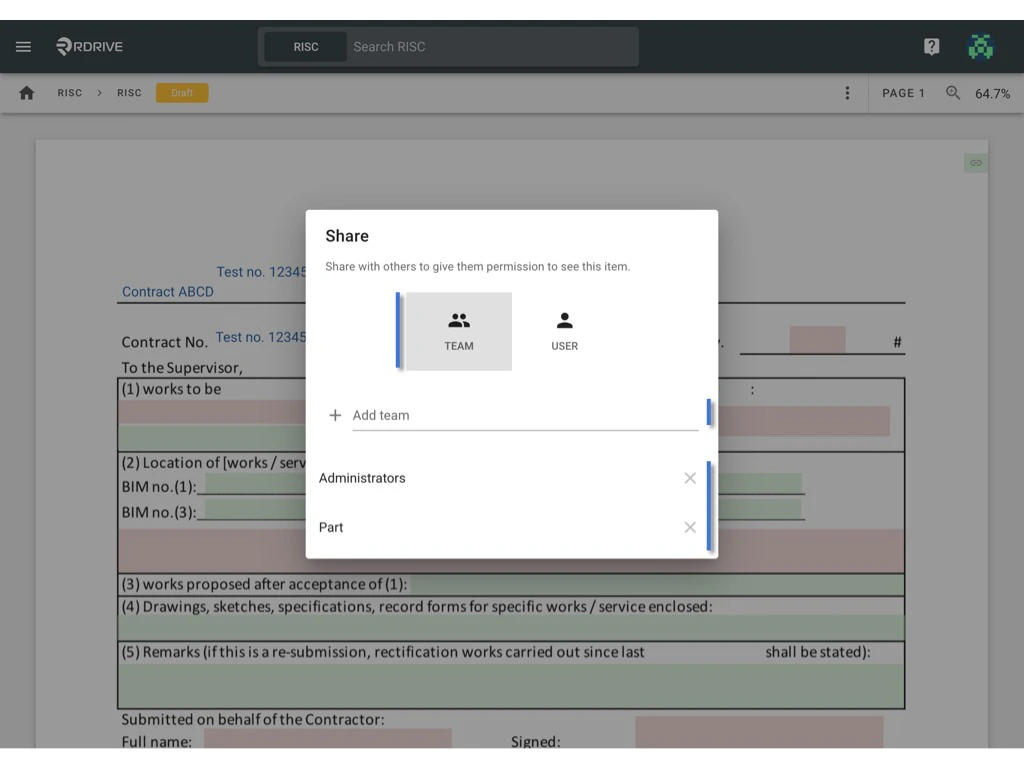
Task: Click the link icon on the document corner
Action: click(x=975, y=162)
